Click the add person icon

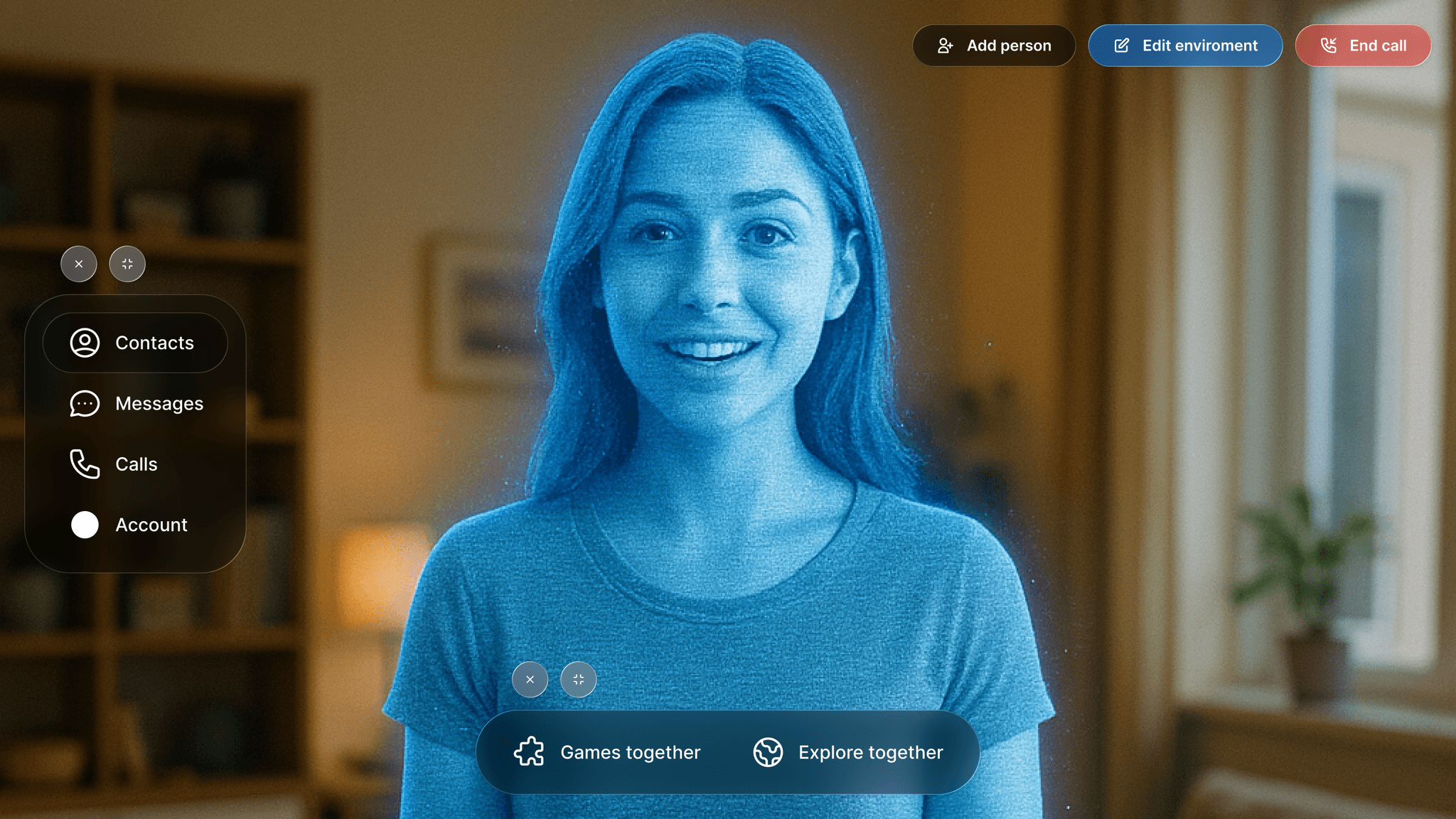[945, 45]
